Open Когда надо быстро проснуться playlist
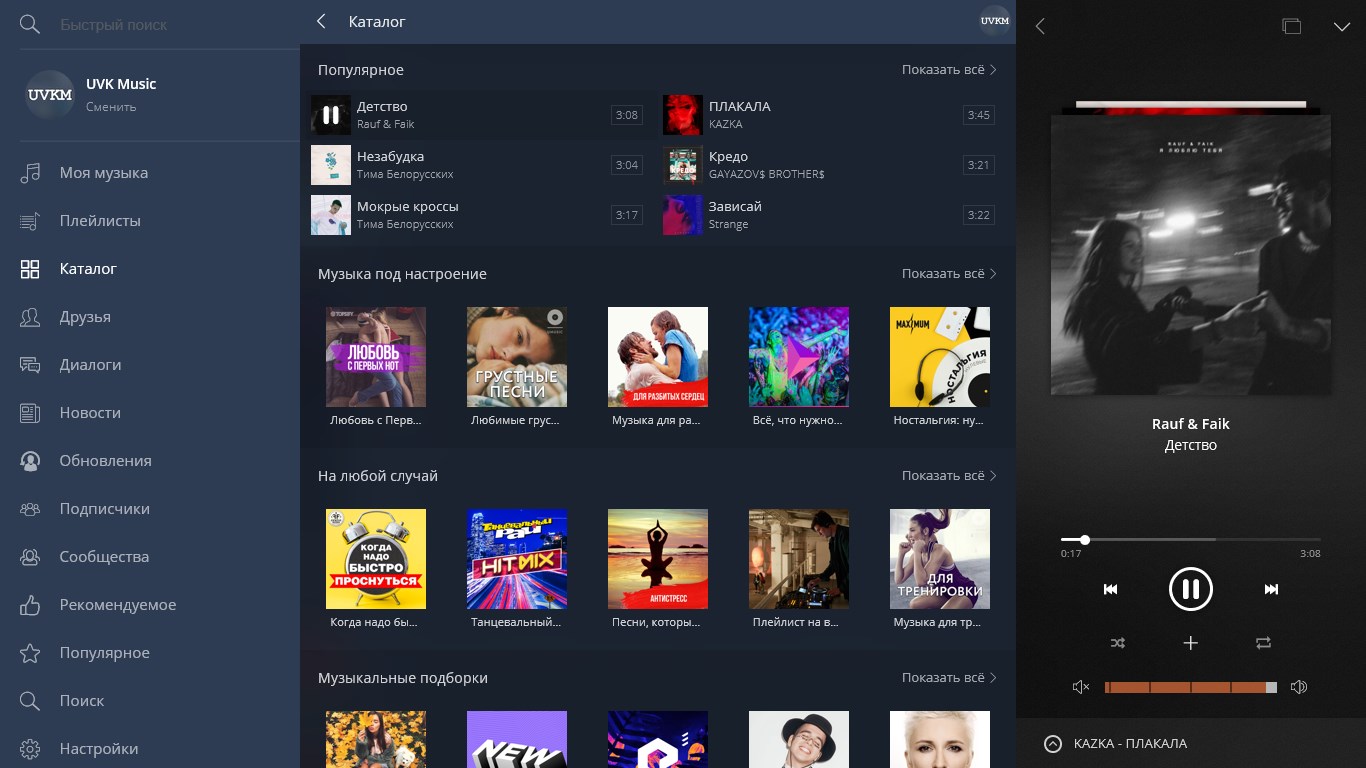Screen dimensions: 1366x768 click(376, 559)
